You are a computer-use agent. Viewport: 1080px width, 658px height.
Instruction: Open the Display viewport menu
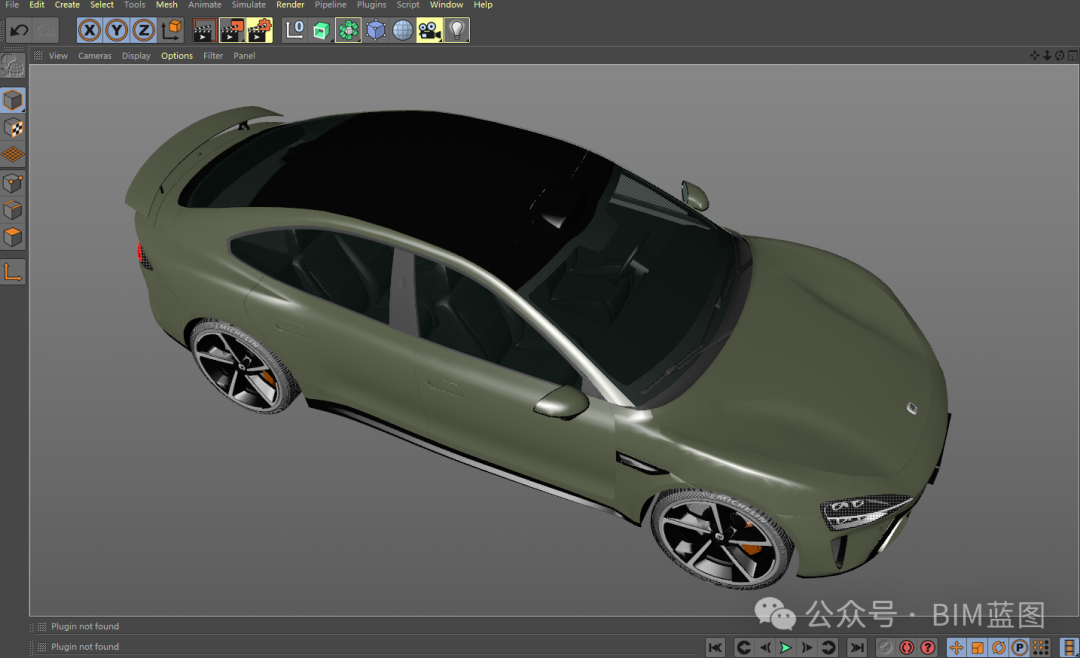click(135, 56)
